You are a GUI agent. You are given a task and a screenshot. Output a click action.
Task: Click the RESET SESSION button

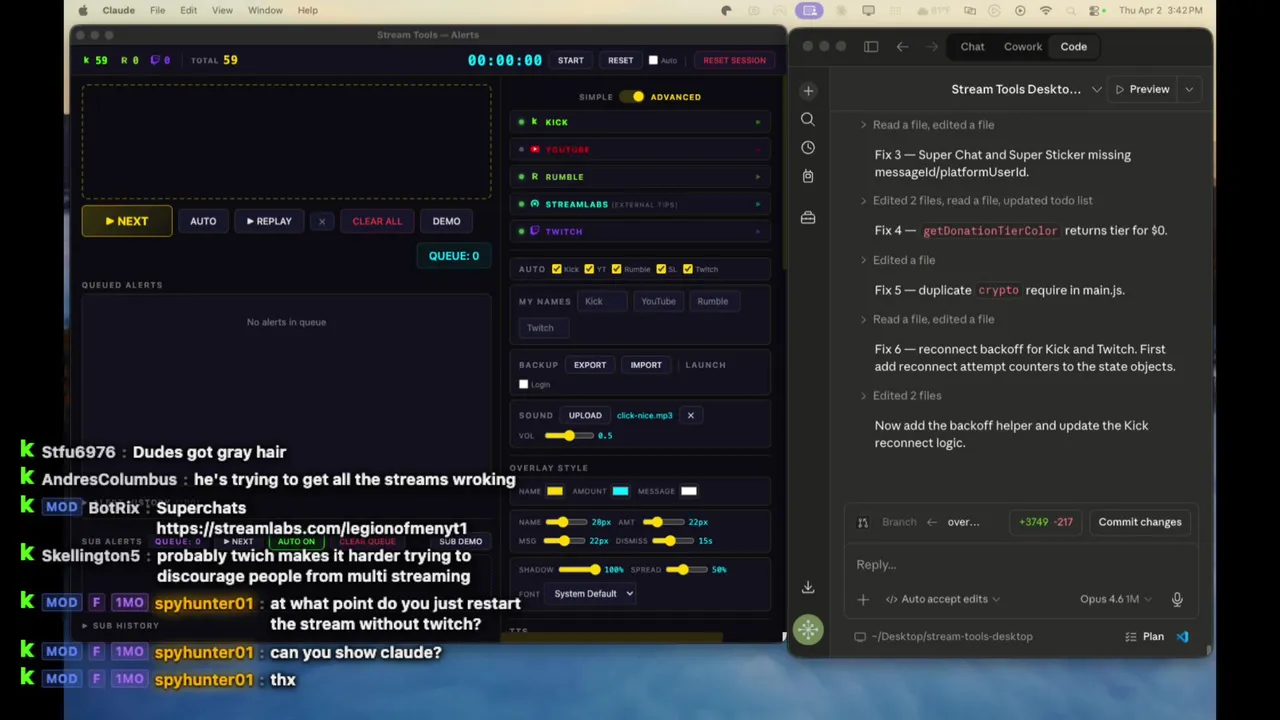point(734,60)
